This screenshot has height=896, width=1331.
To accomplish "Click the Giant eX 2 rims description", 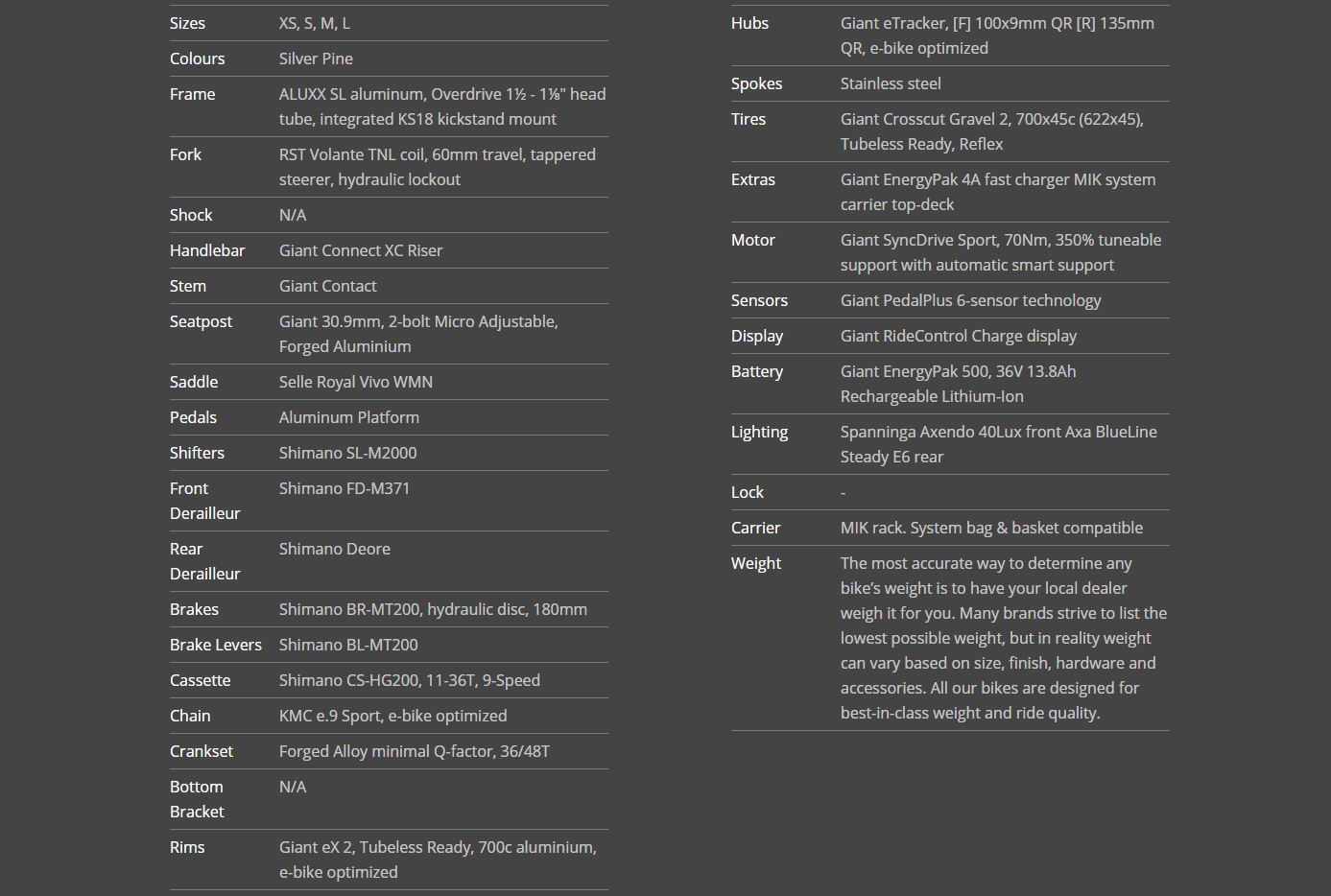I will [x=438, y=860].
